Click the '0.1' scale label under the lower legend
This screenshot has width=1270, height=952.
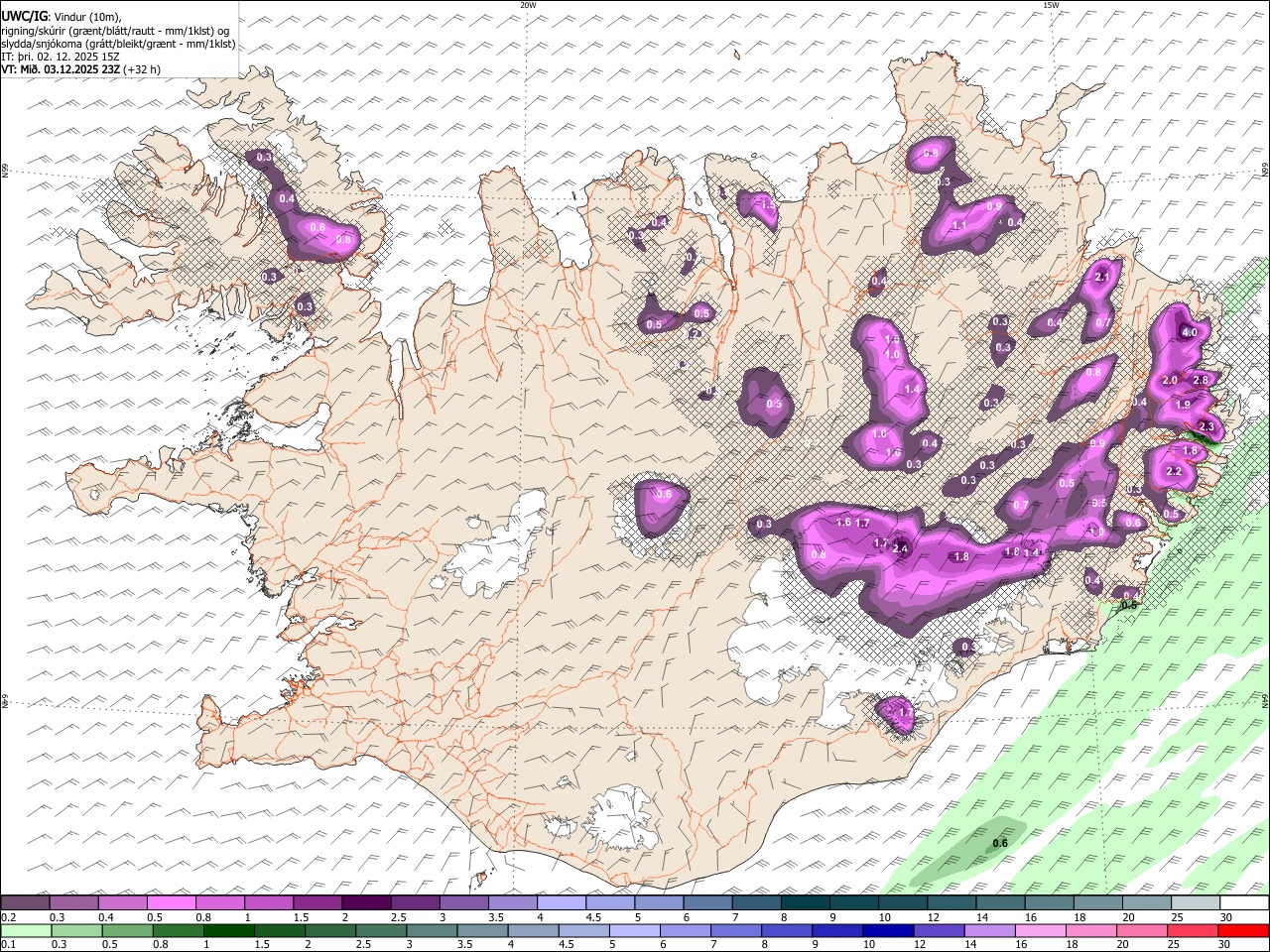tap(8, 945)
